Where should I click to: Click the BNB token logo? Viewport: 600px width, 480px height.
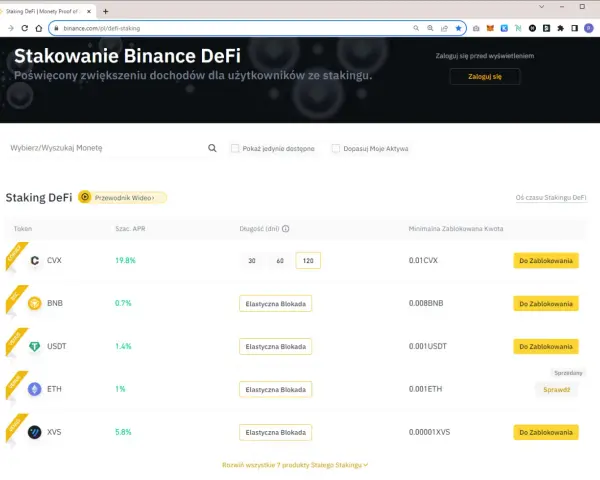(34, 303)
